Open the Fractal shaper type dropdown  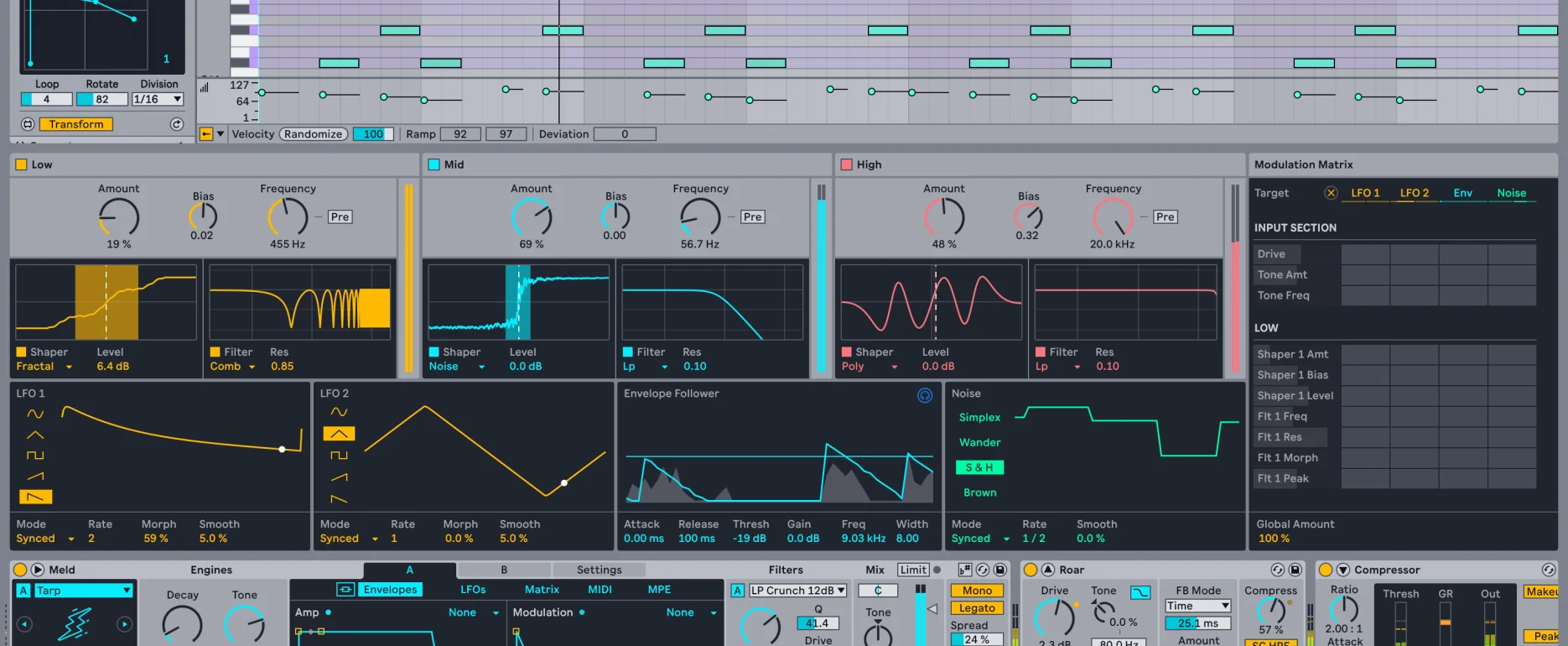pos(44,367)
